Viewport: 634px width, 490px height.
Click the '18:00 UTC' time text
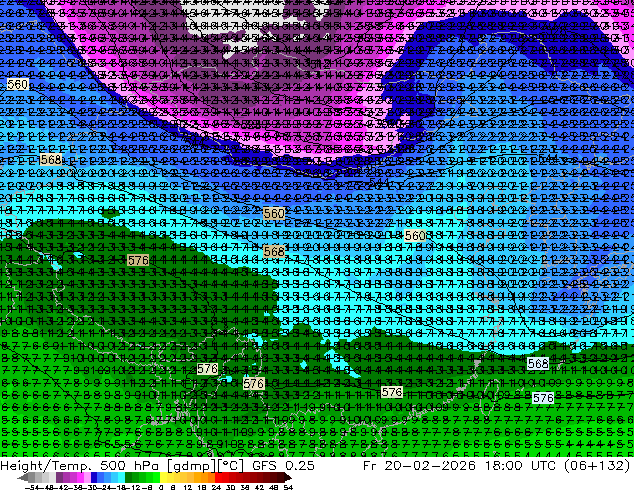(x=523, y=466)
